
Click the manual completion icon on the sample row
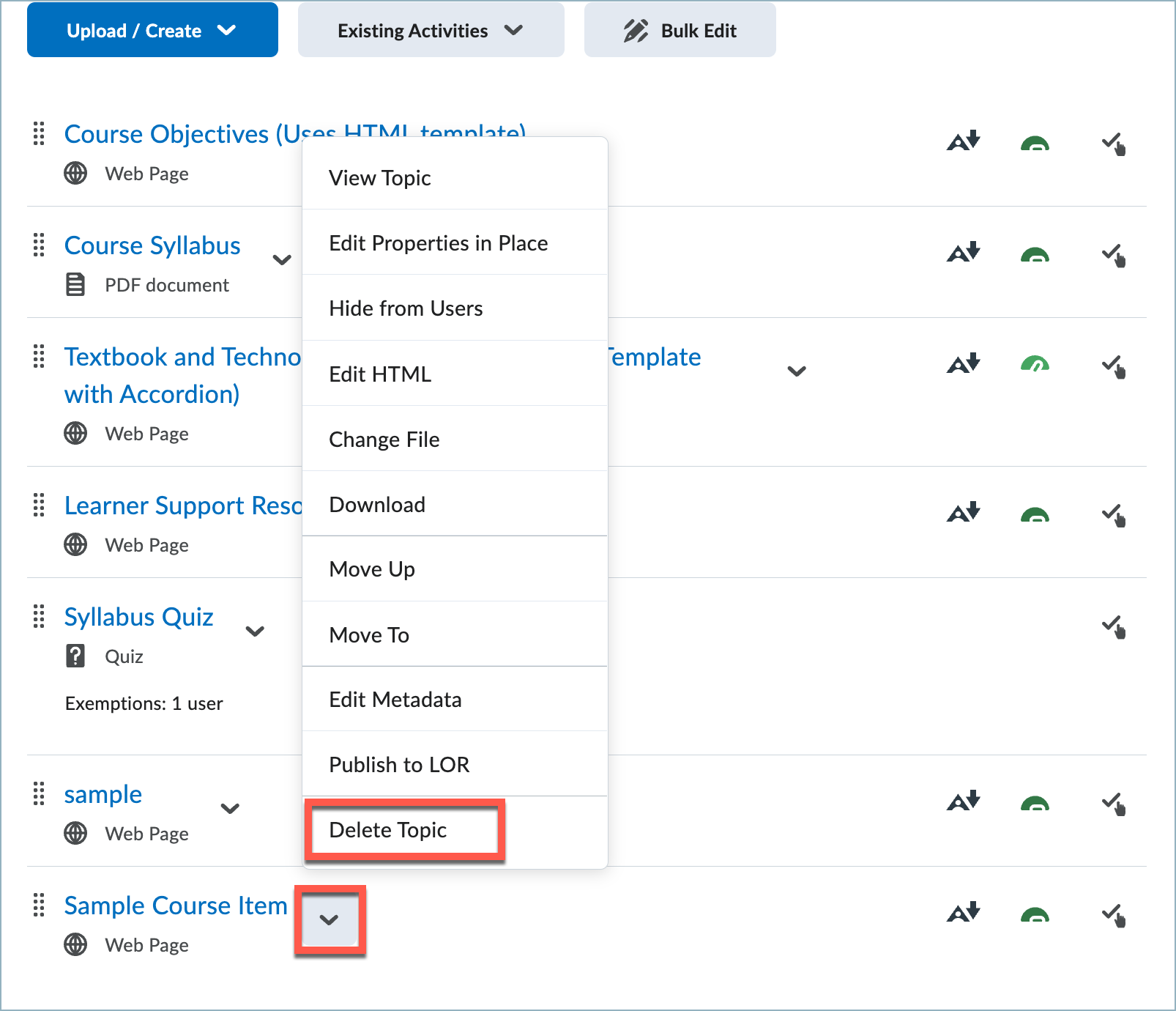pos(1113,804)
